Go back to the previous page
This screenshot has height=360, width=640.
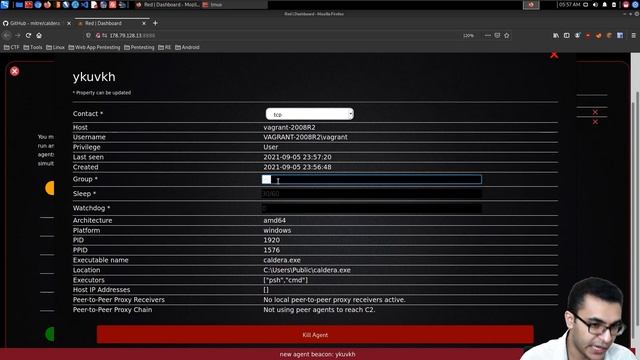tap(7, 36)
